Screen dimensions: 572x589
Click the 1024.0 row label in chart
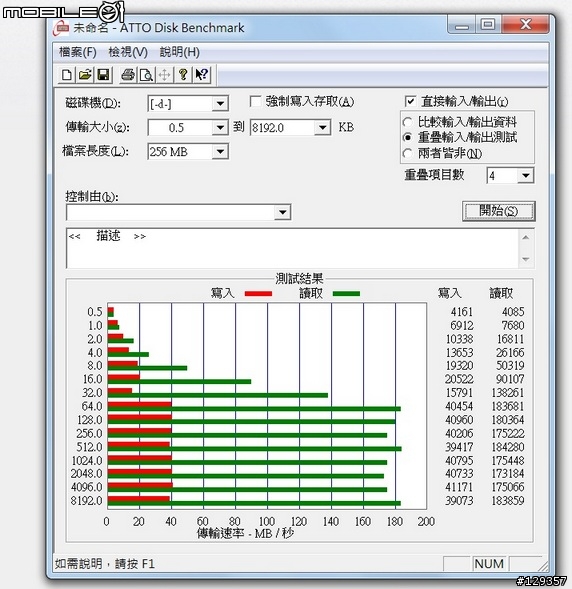pos(86,461)
